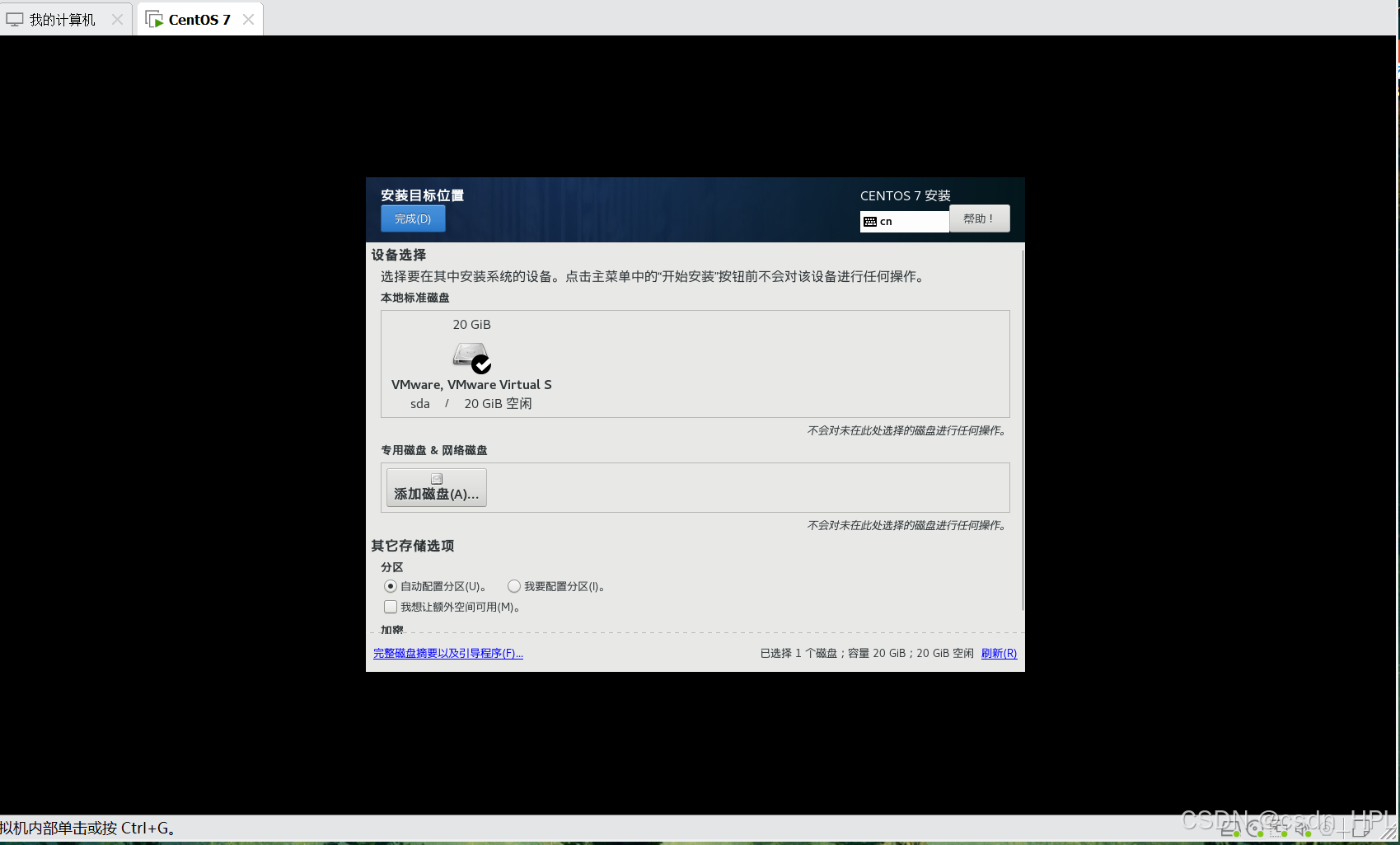Click the 刷新(R) refresh link
This screenshot has height=845, width=1400.
(x=999, y=653)
